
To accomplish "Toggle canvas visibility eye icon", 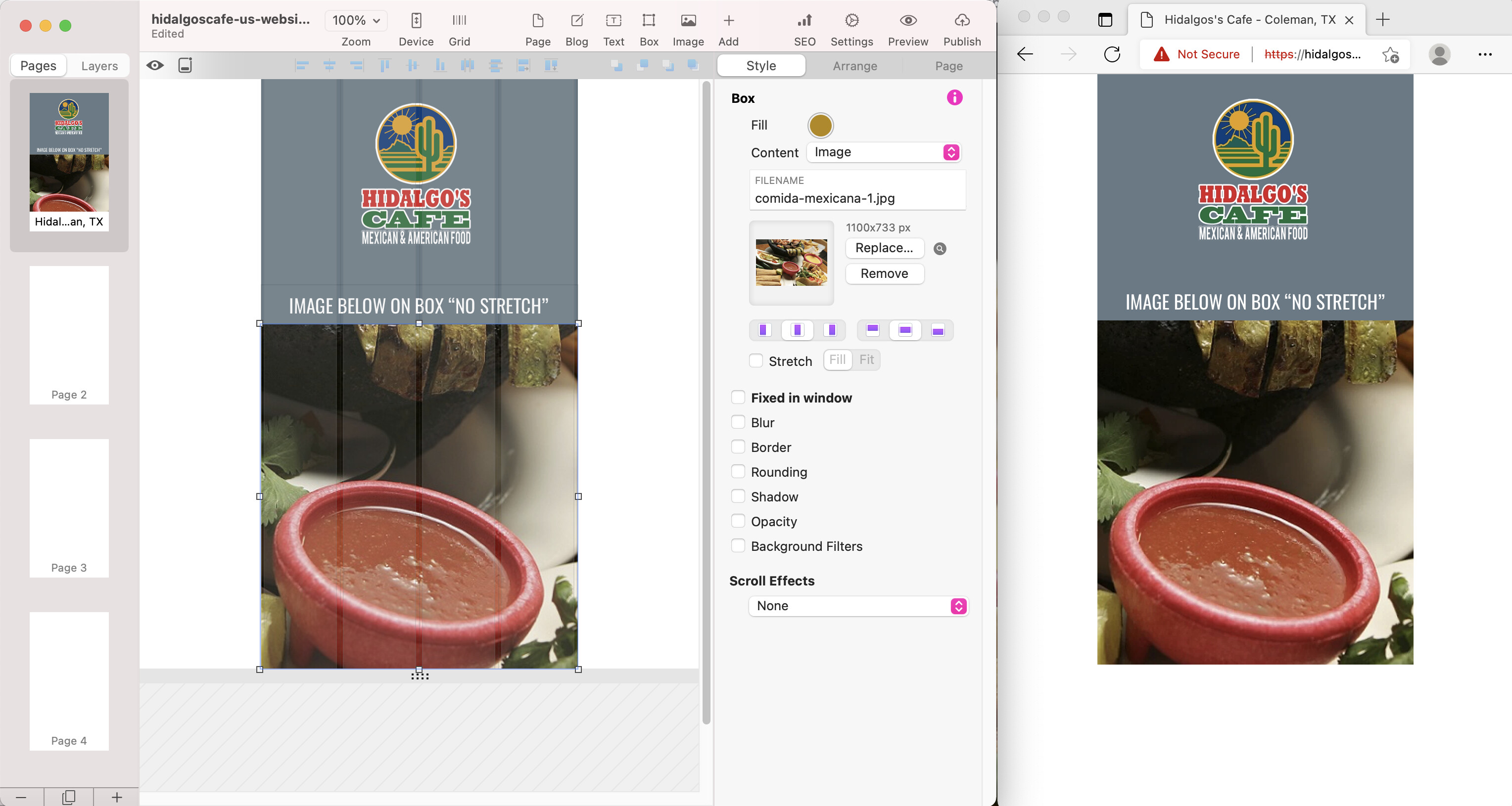I will pos(155,65).
